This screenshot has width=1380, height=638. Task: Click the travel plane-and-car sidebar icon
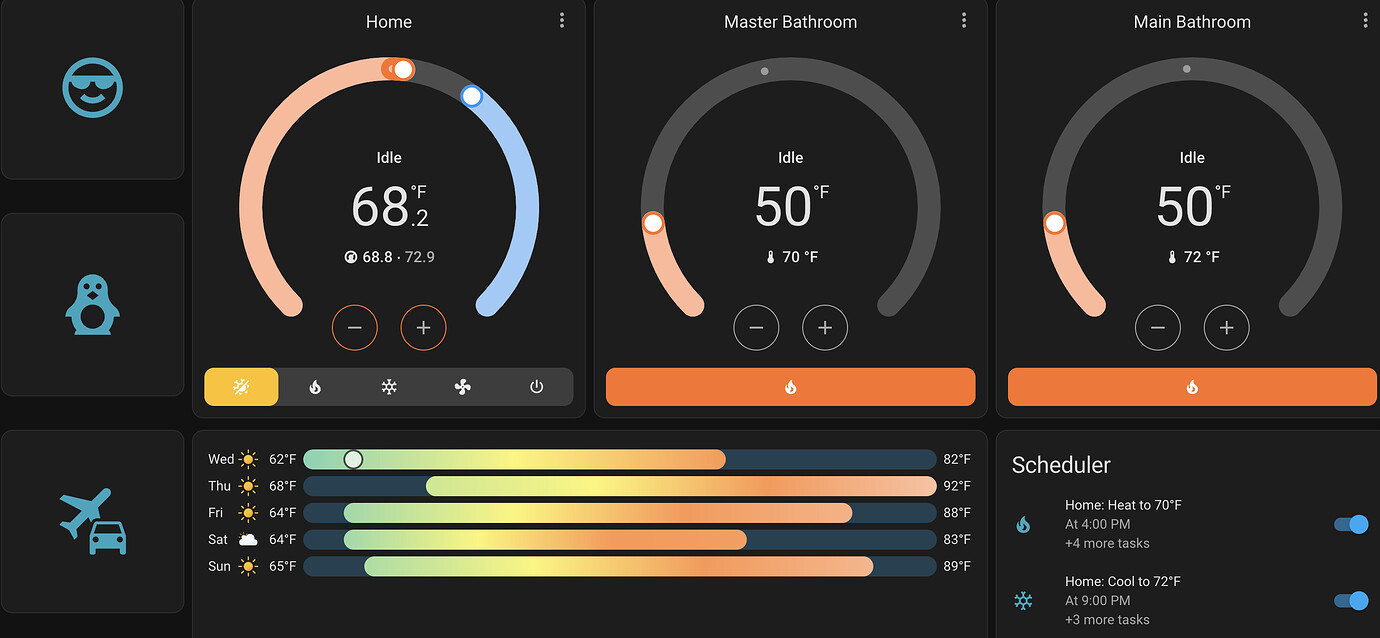click(92, 519)
